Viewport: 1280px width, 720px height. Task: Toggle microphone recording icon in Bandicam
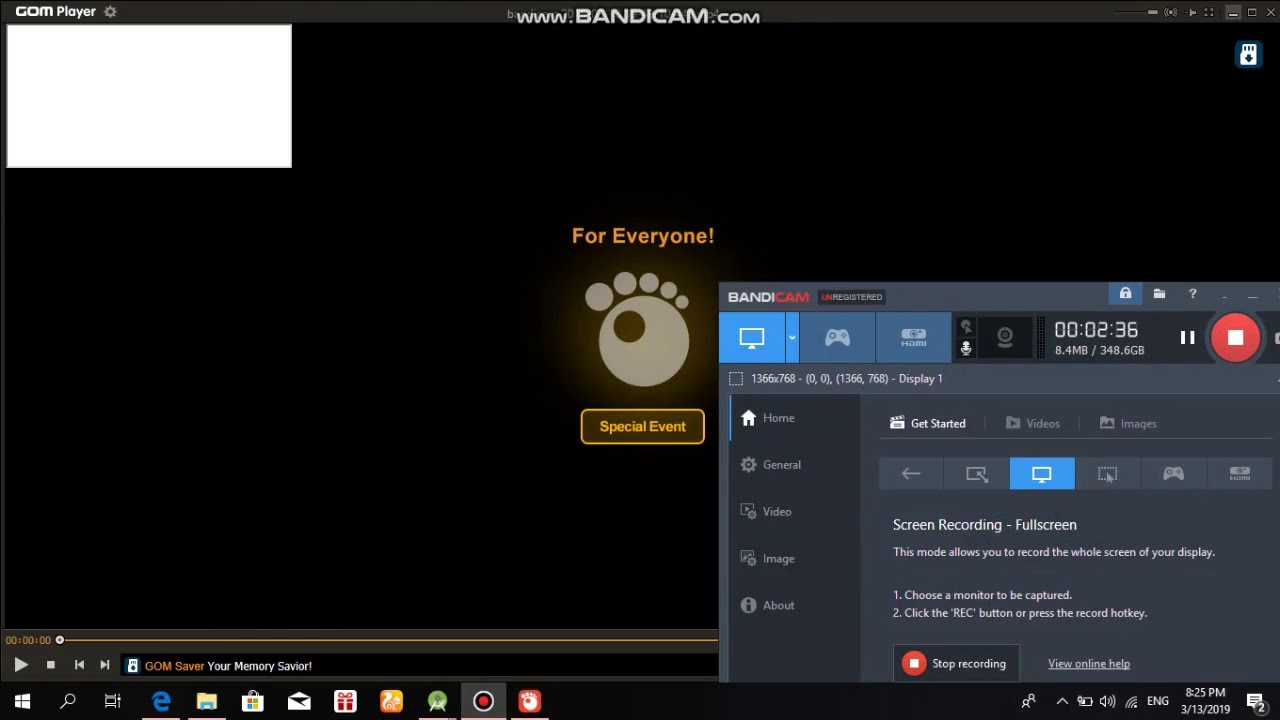click(x=966, y=348)
